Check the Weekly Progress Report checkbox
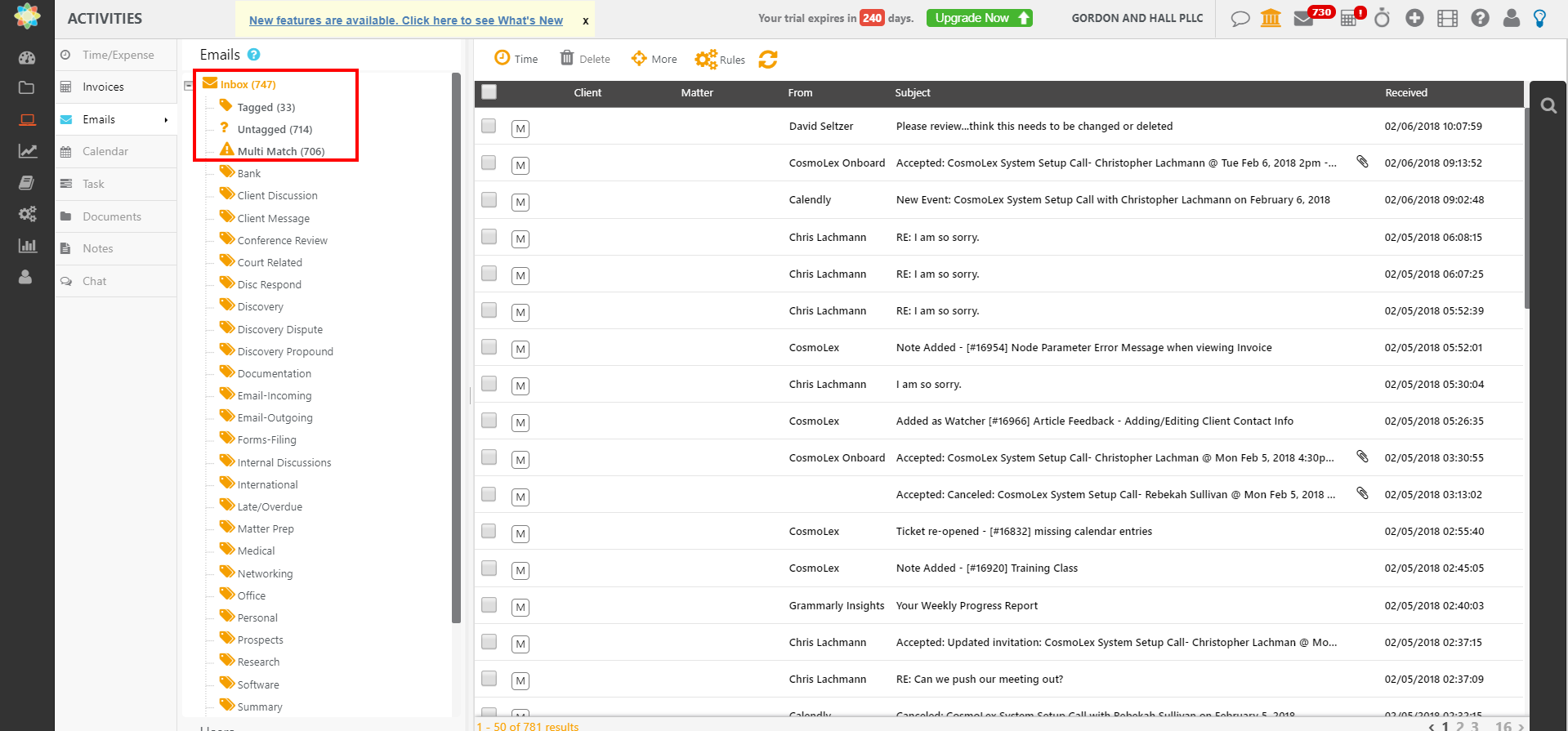 (489, 604)
